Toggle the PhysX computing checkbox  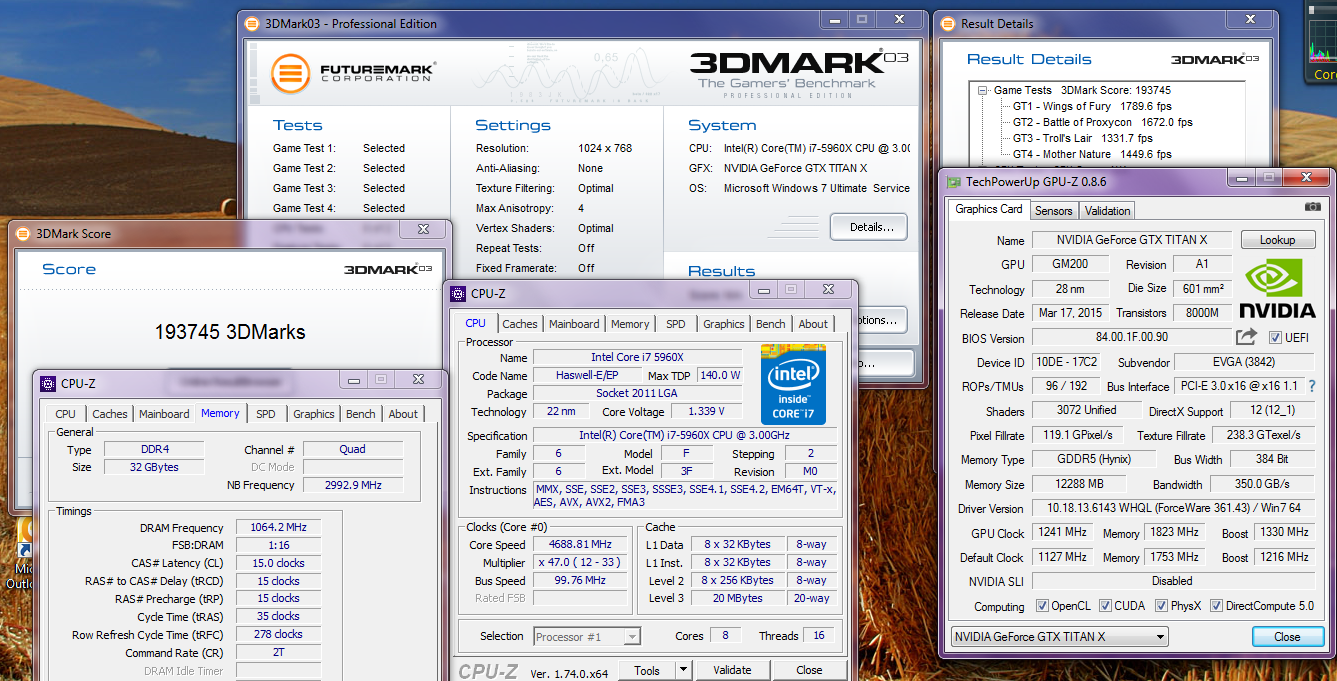(x=1161, y=606)
